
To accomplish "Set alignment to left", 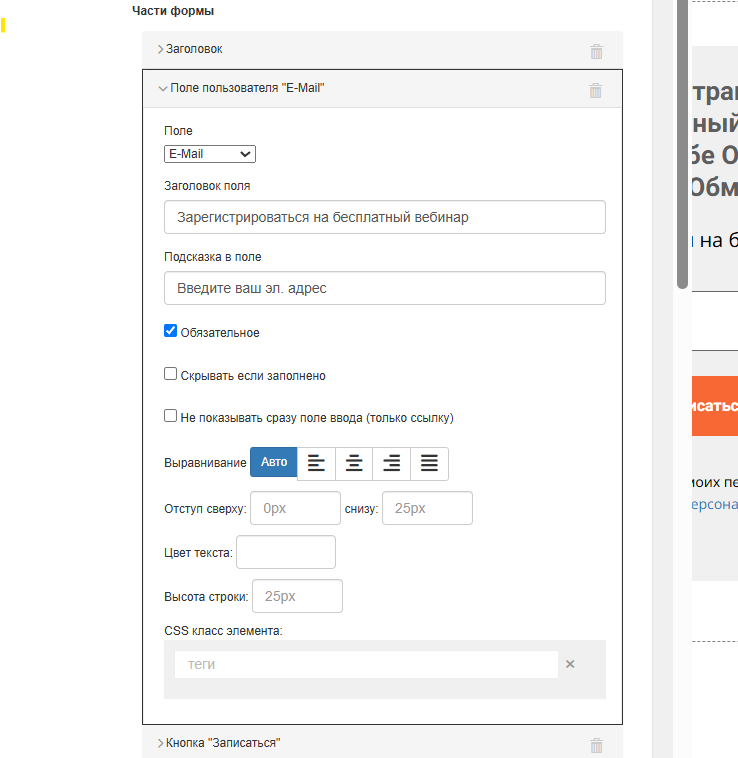I will click(x=316, y=463).
